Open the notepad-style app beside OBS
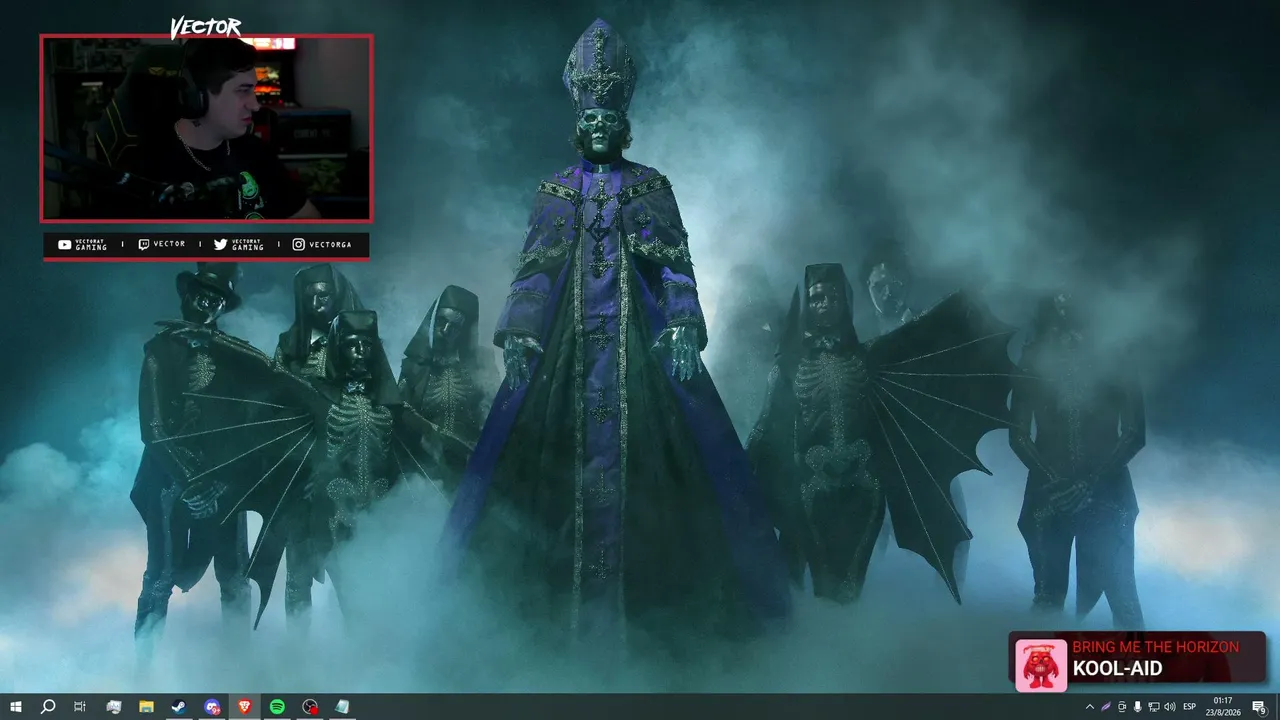This screenshot has height=720, width=1280. (343, 707)
